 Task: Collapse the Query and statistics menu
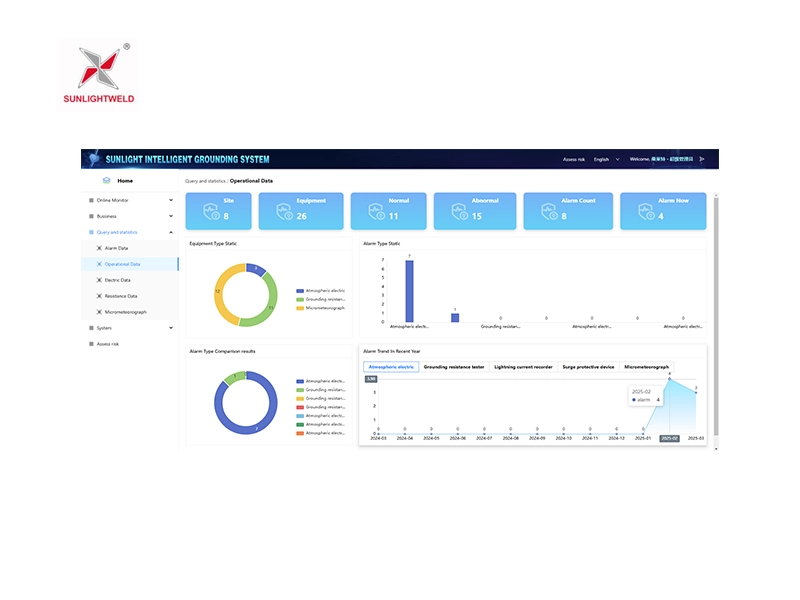tap(171, 232)
